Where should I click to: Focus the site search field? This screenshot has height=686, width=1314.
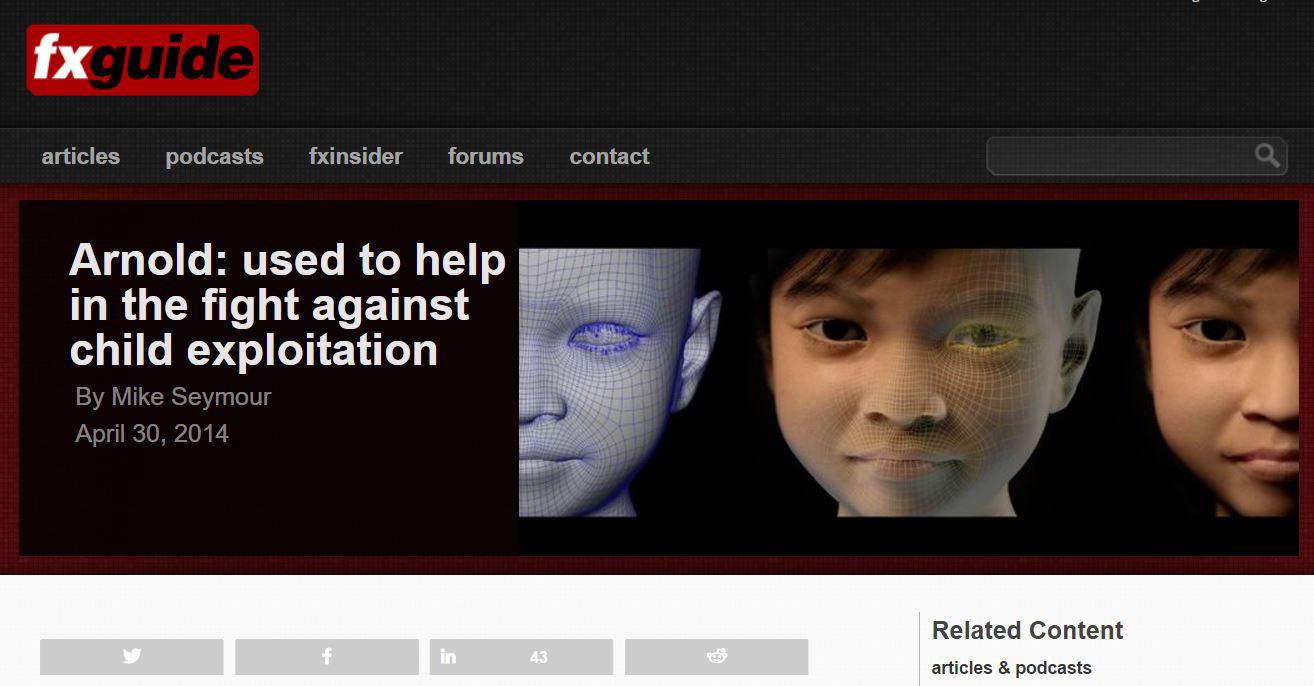coord(1136,156)
